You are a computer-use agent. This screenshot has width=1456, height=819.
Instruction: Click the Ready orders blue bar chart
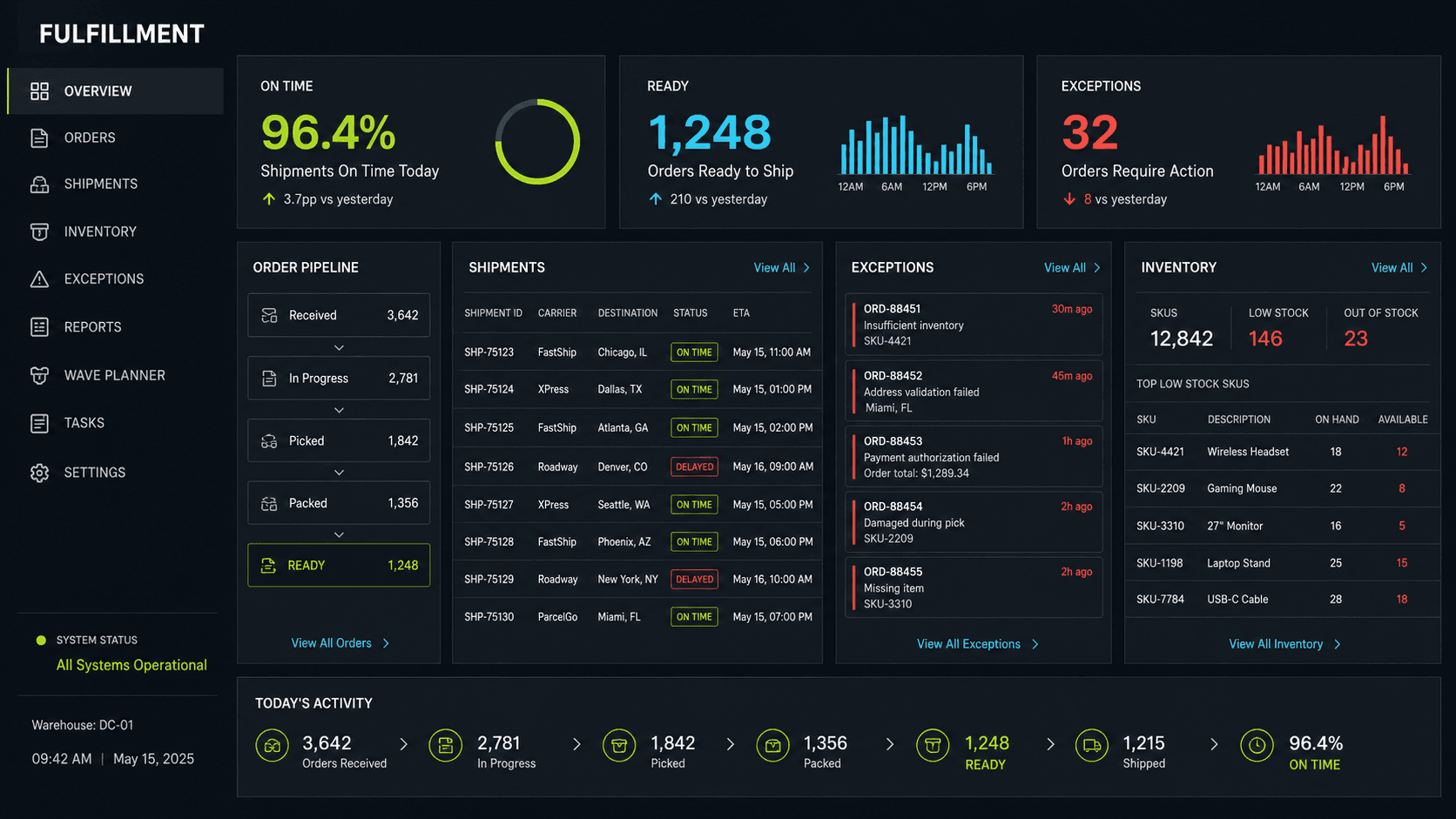pyautogui.click(x=916, y=145)
